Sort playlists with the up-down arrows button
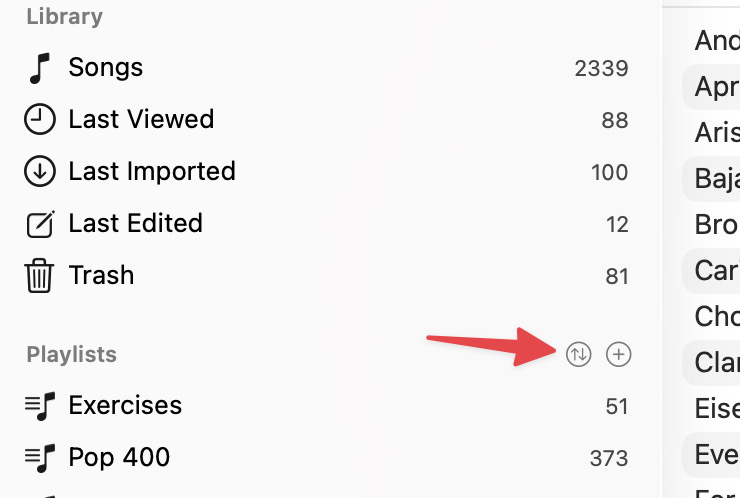 pyautogui.click(x=578, y=354)
